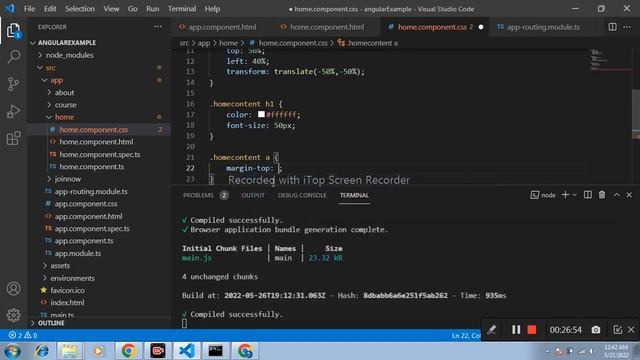Open the Help menu

coord(212,9)
